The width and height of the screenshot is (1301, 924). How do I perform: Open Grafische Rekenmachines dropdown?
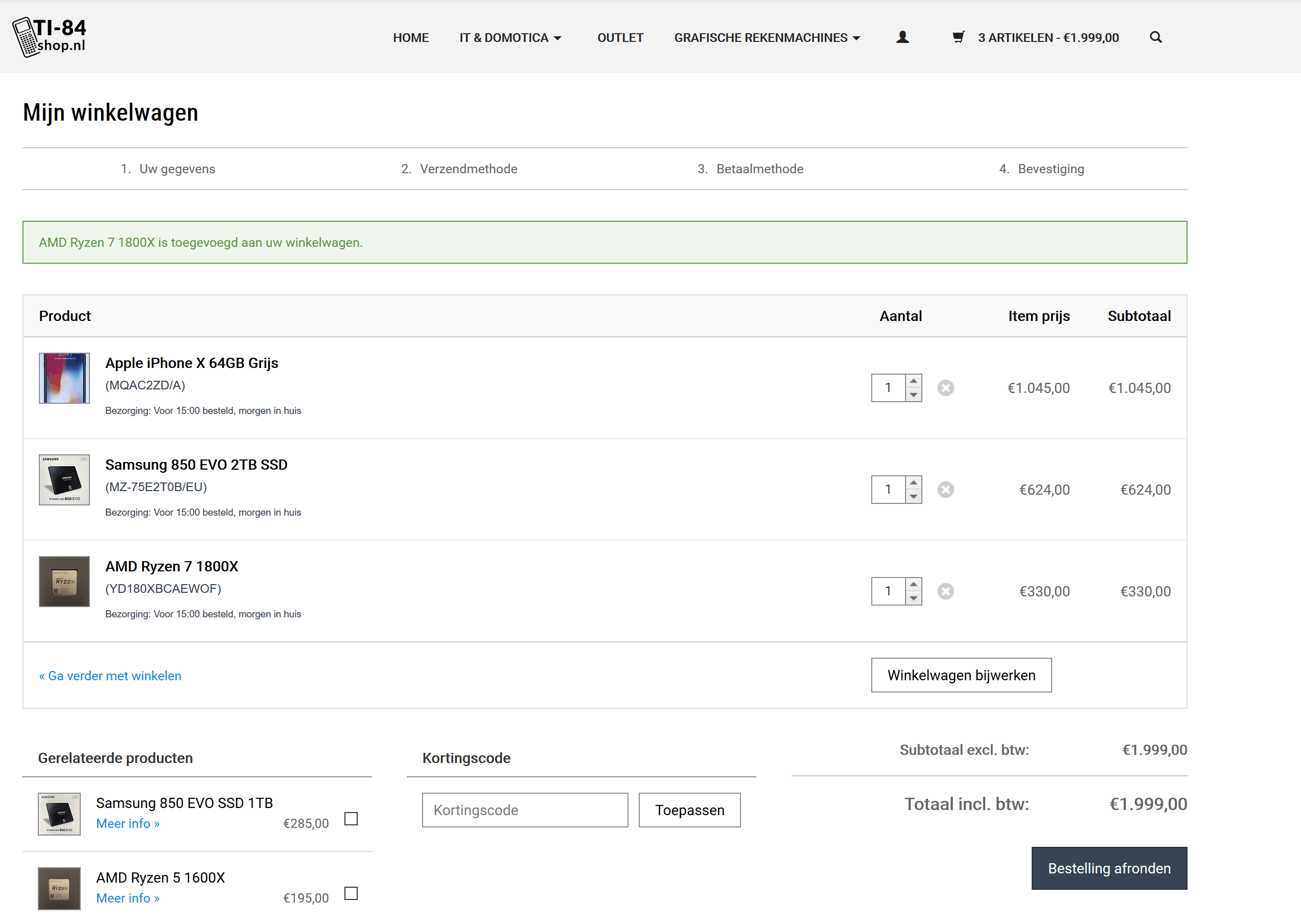pos(766,37)
